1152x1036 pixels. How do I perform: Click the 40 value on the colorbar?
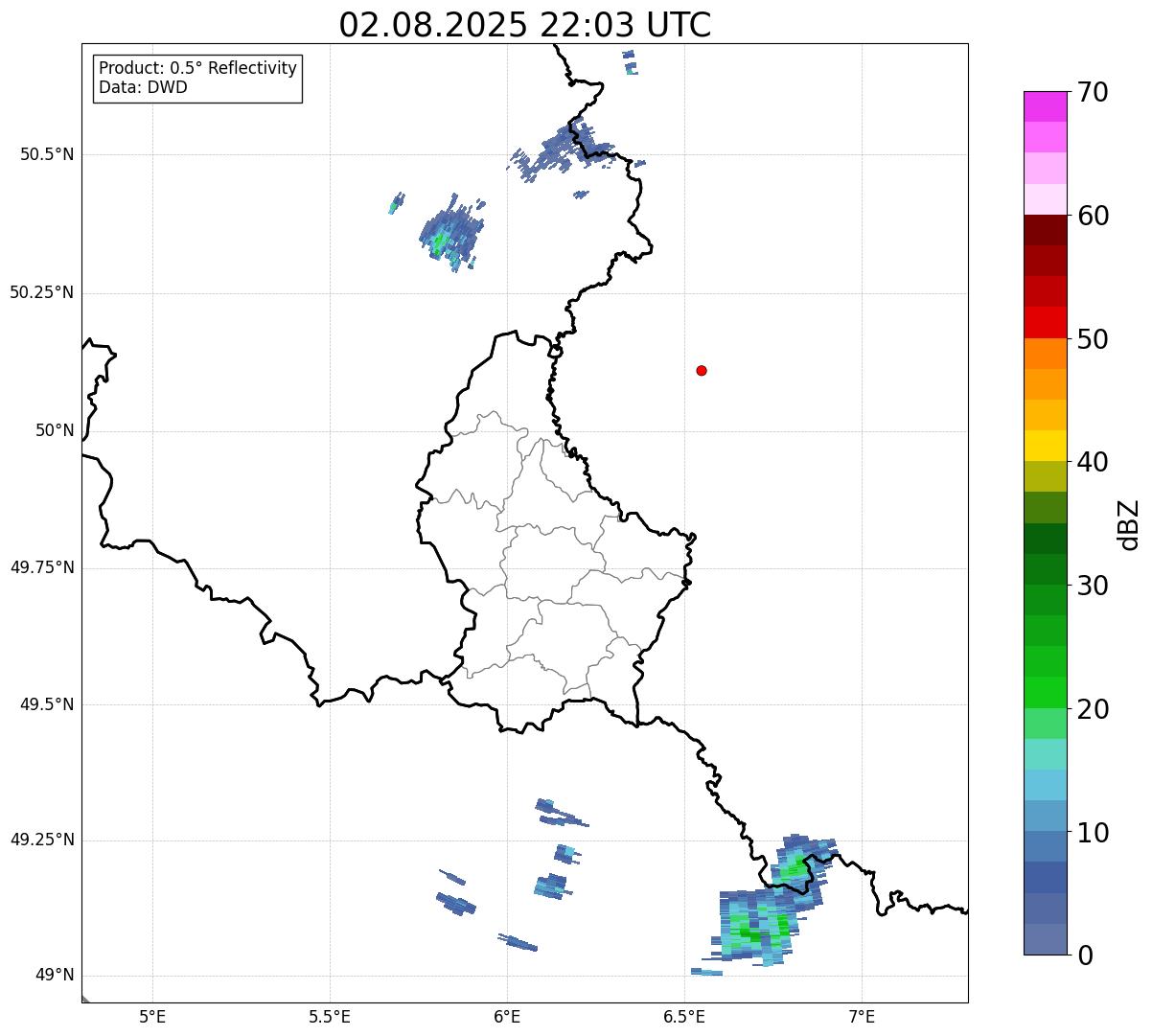coord(1094,462)
